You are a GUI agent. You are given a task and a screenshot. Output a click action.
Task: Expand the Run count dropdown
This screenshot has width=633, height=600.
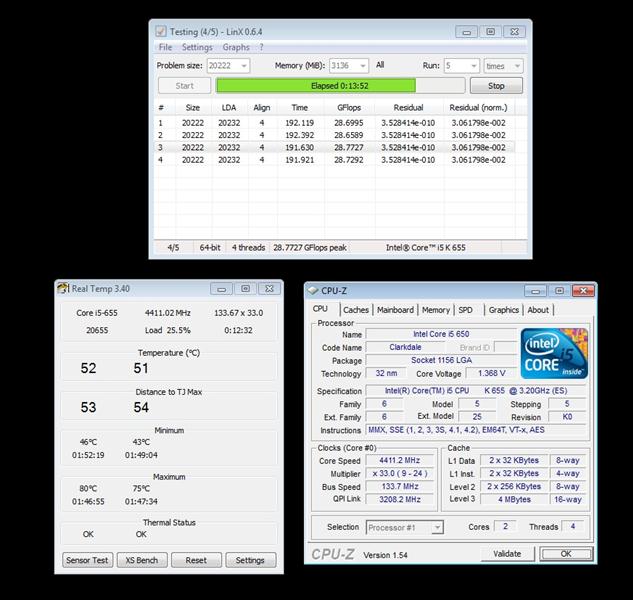(x=473, y=66)
